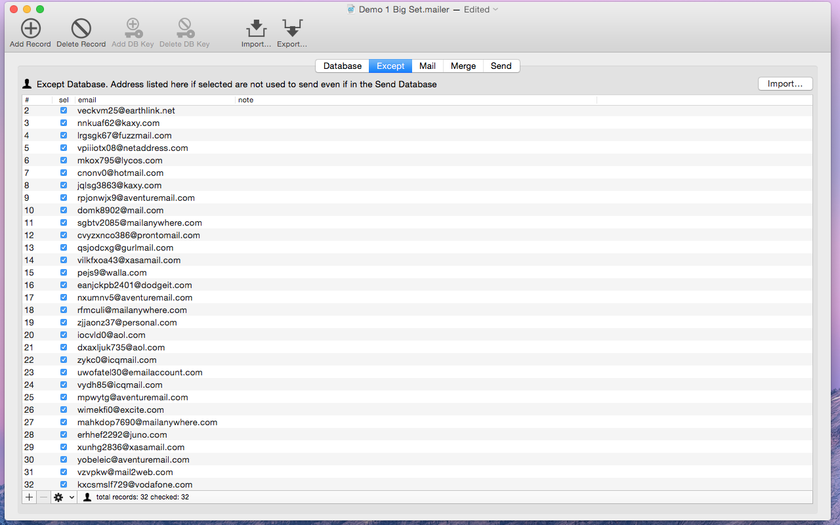
Task: Uncheck the checkbox for kxcsmslf729@vodafone.com
Action: [64, 484]
